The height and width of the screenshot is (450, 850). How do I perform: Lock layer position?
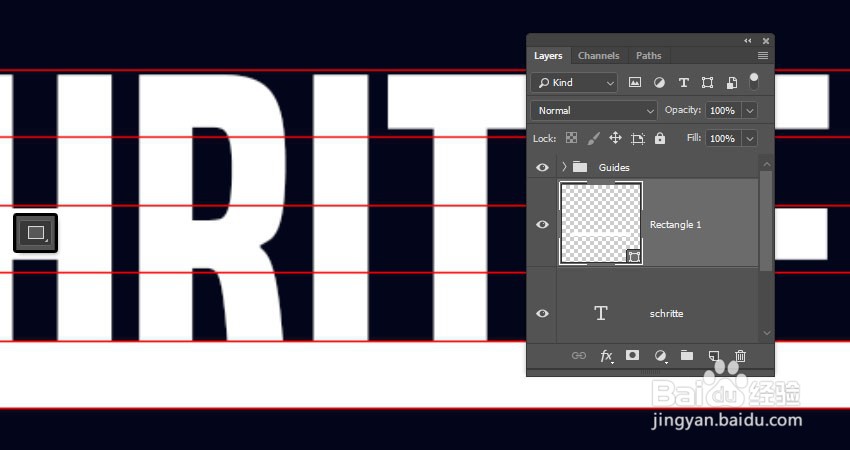click(x=615, y=138)
